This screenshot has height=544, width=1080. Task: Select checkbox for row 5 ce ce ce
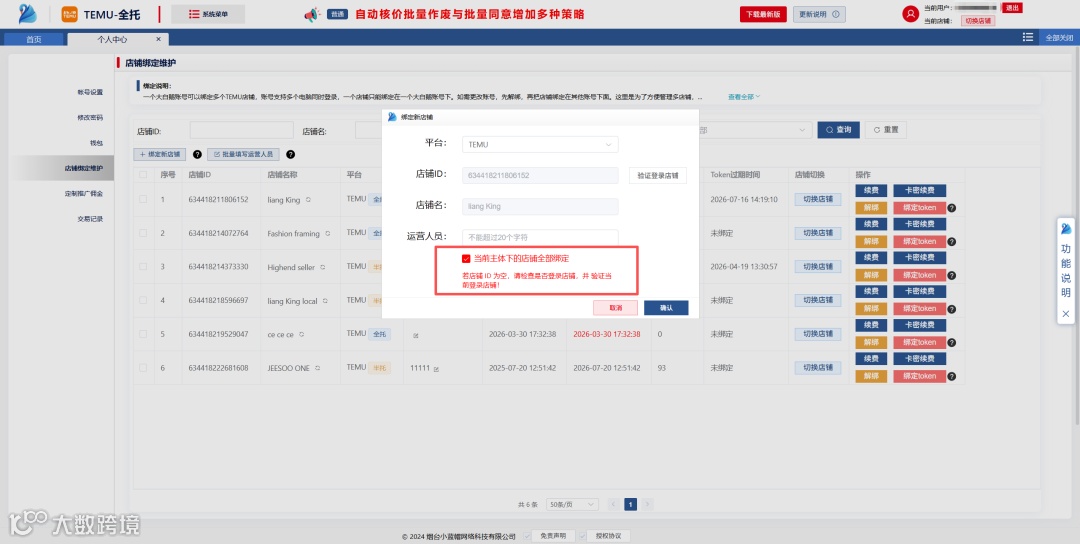coord(143,334)
